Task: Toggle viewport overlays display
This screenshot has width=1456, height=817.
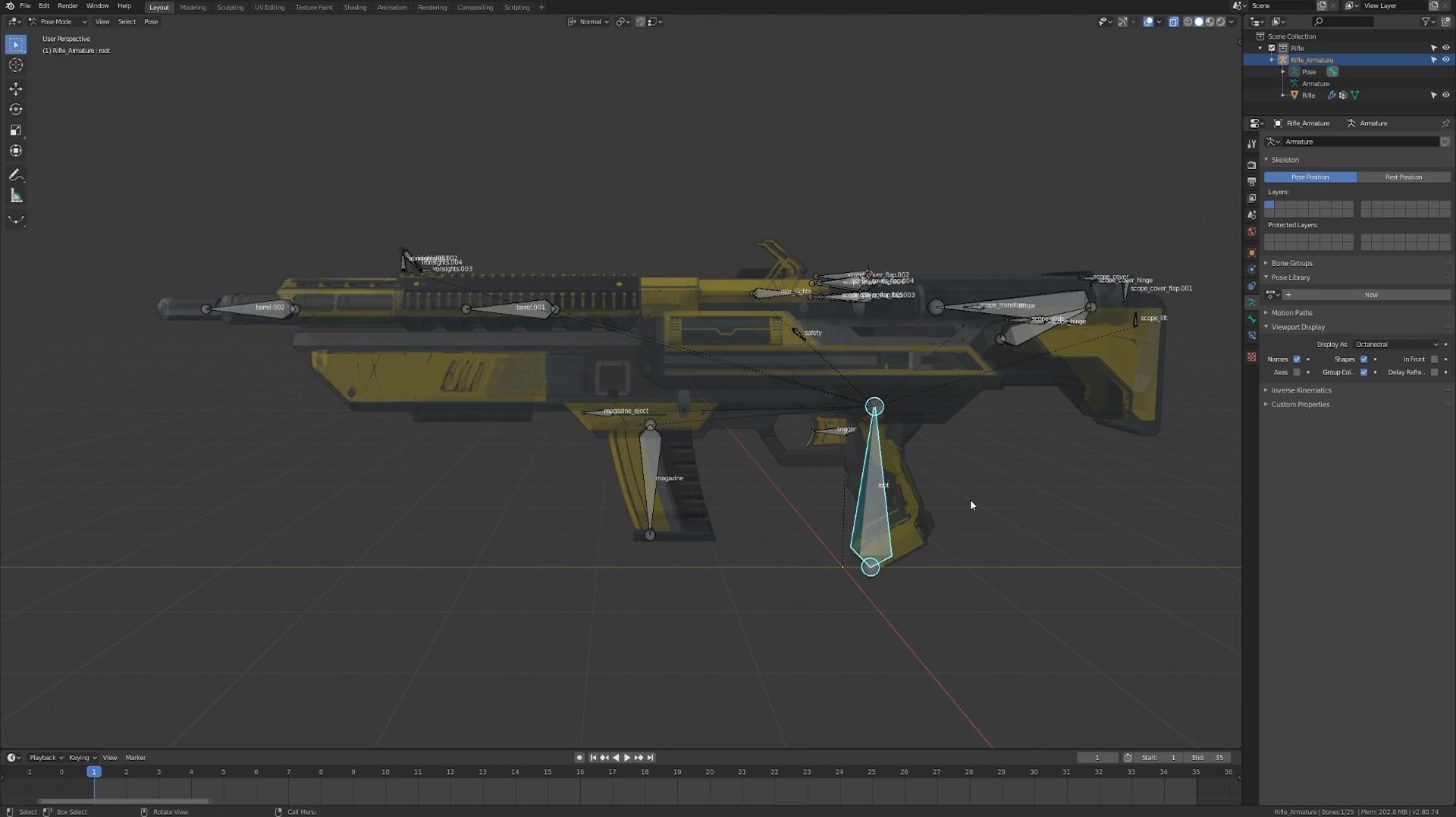Action: [x=1148, y=22]
